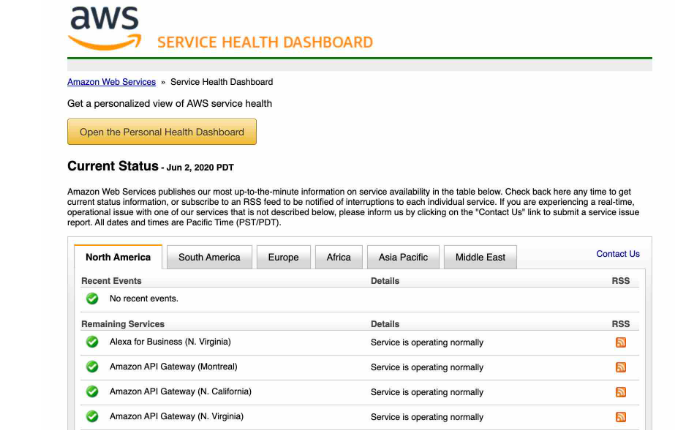Image resolution: width=700 pixels, height=430 pixels.
Task: Open RSS feed for API Gateway N. California
Action: pyautogui.click(x=621, y=392)
